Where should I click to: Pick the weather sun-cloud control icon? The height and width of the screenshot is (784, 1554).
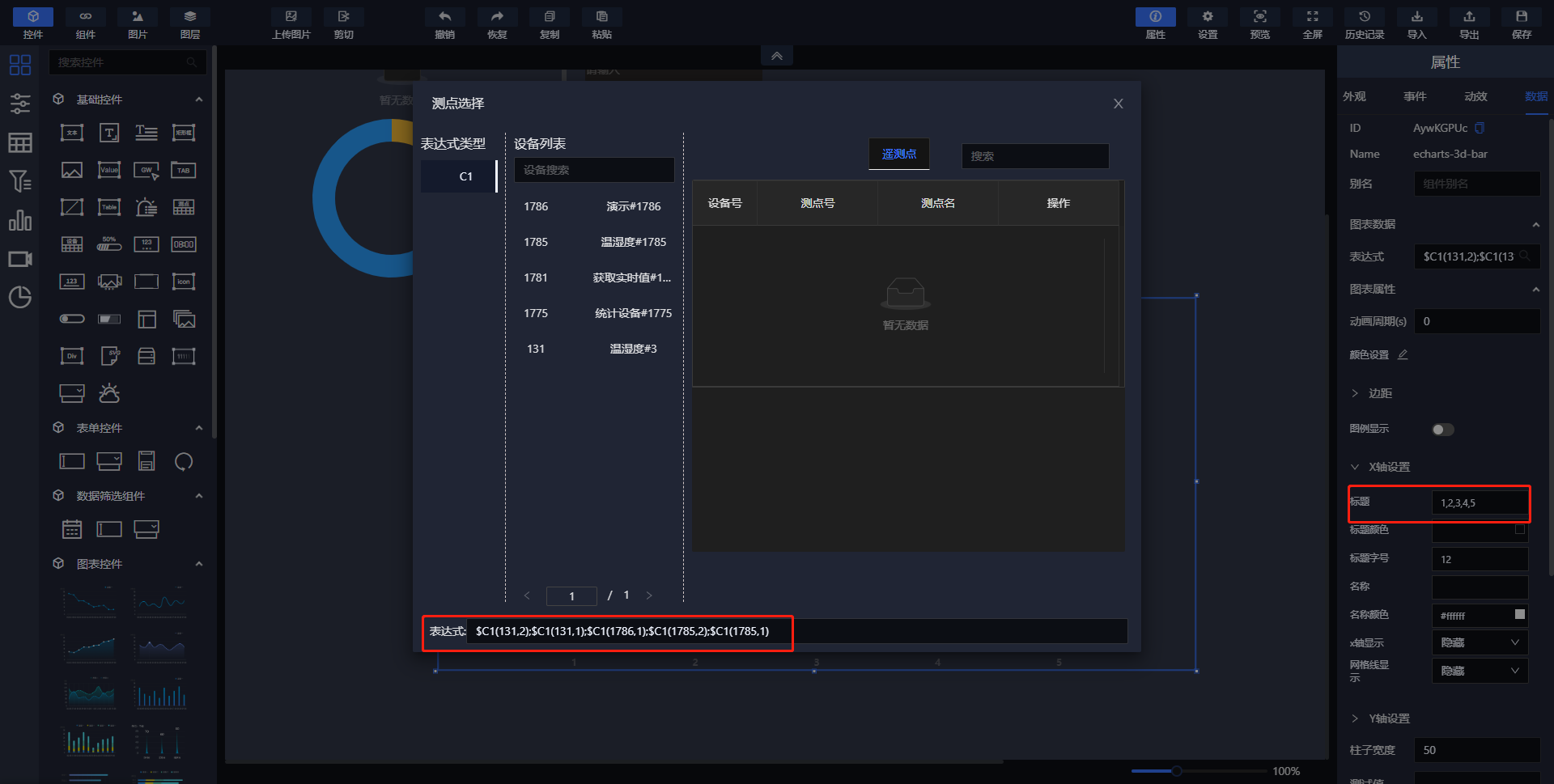click(109, 393)
